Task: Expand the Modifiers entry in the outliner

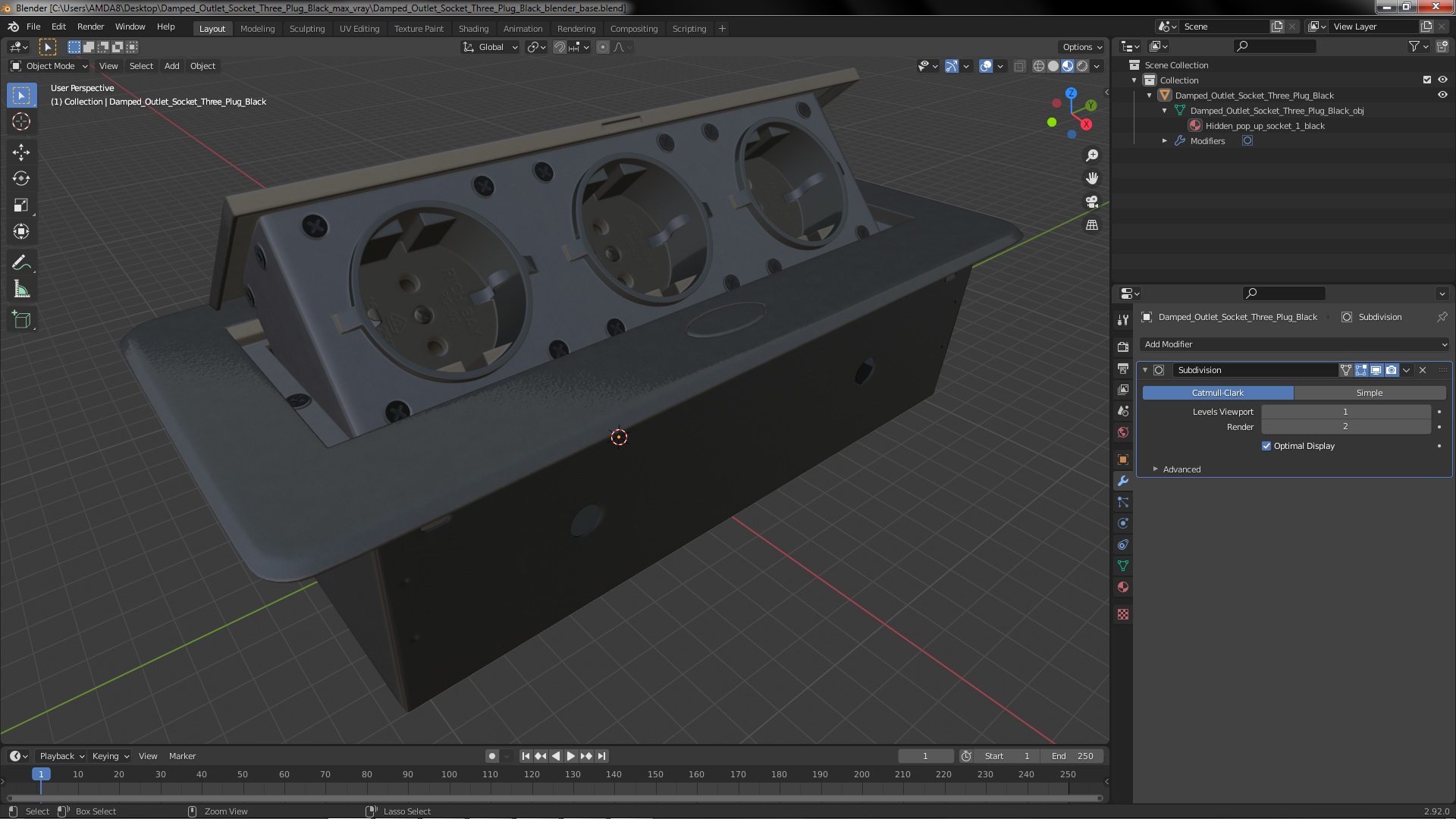Action: 1165,141
